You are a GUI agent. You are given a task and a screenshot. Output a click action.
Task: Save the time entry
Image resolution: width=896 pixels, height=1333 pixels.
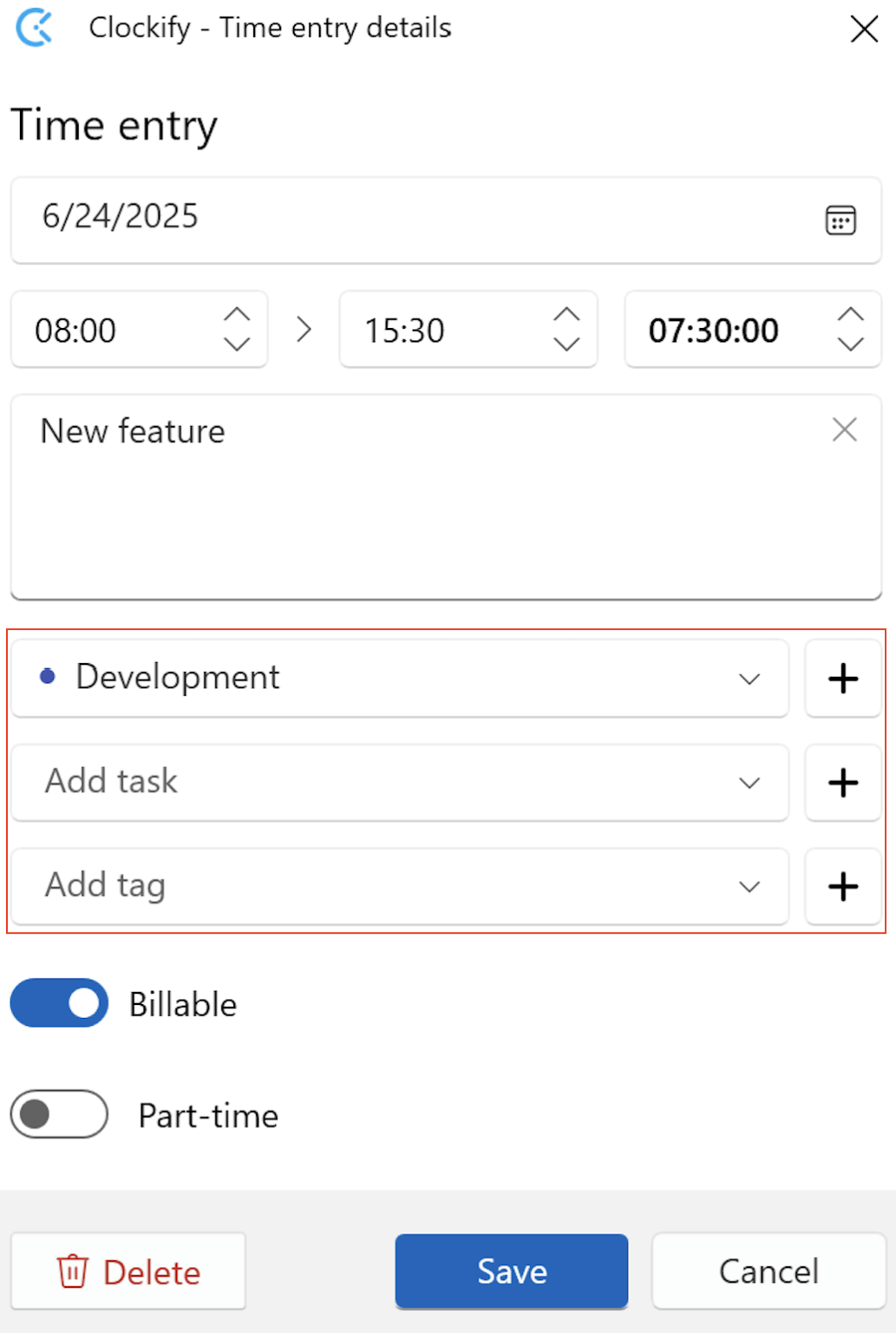coord(511,1271)
